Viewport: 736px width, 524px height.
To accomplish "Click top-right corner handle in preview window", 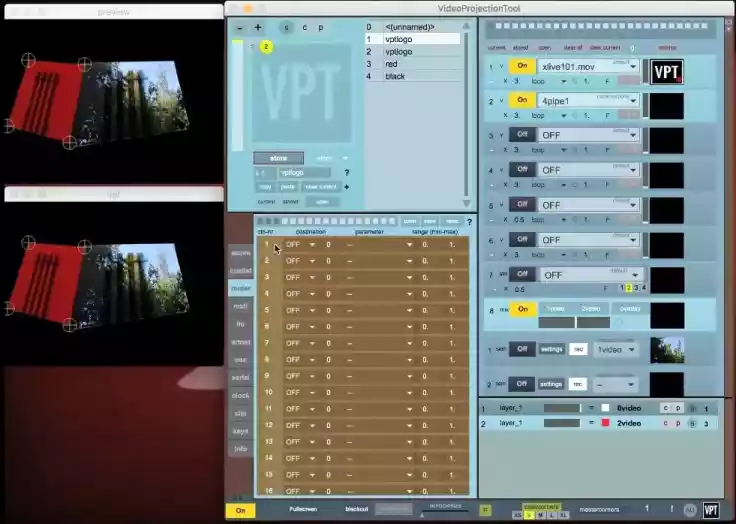I will (84, 64).
